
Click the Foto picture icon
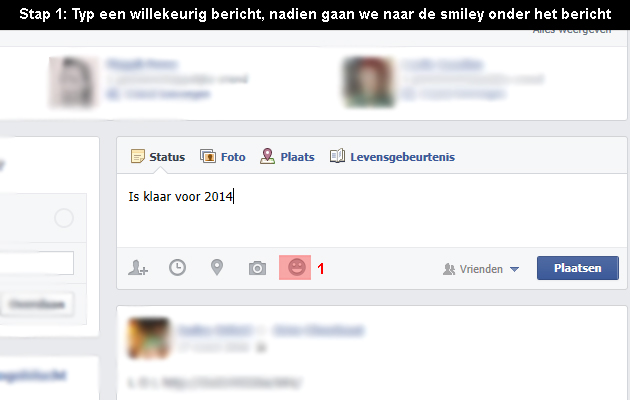pyautogui.click(x=208, y=156)
